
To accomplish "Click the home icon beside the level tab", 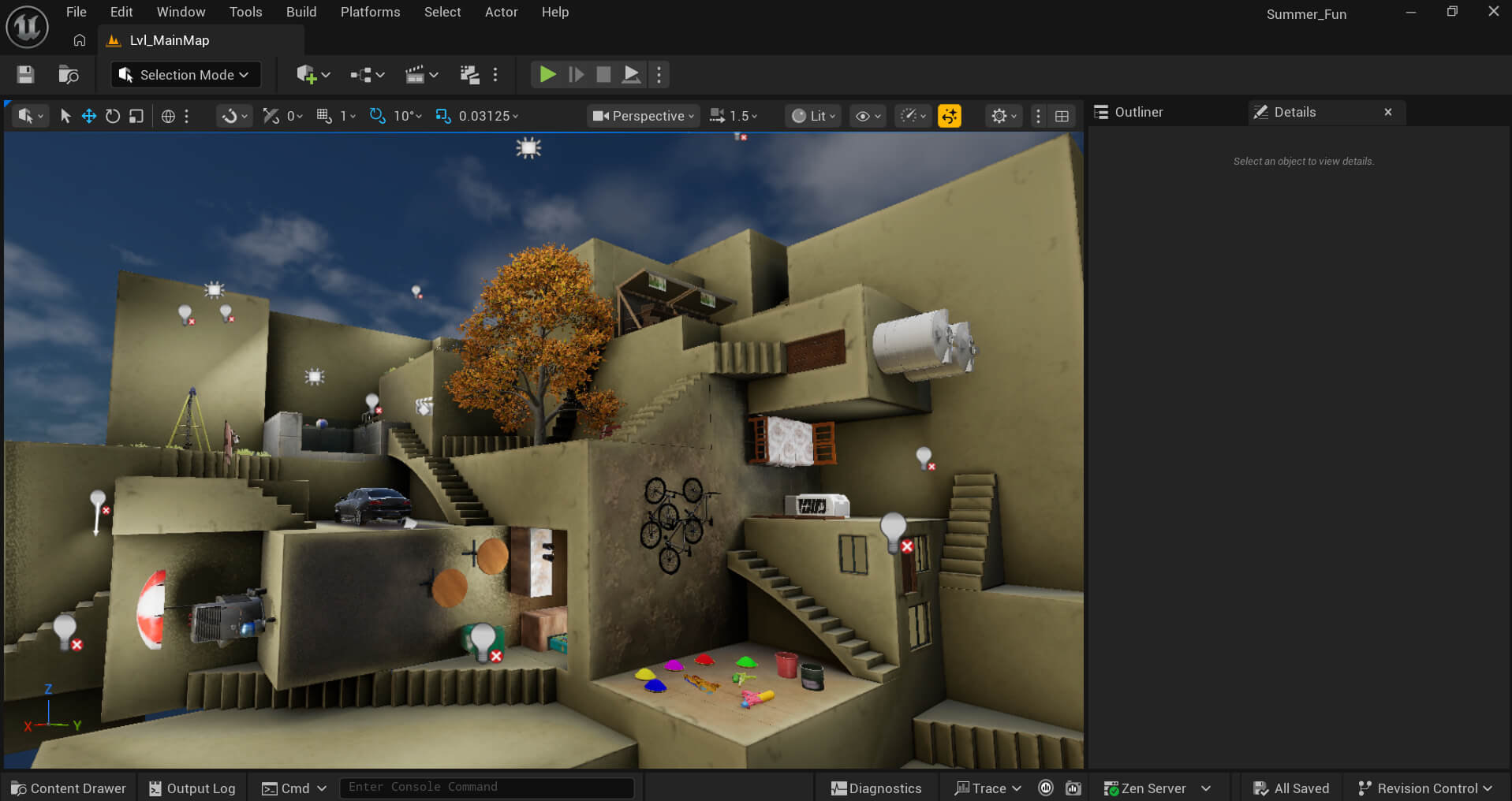I will [x=79, y=40].
